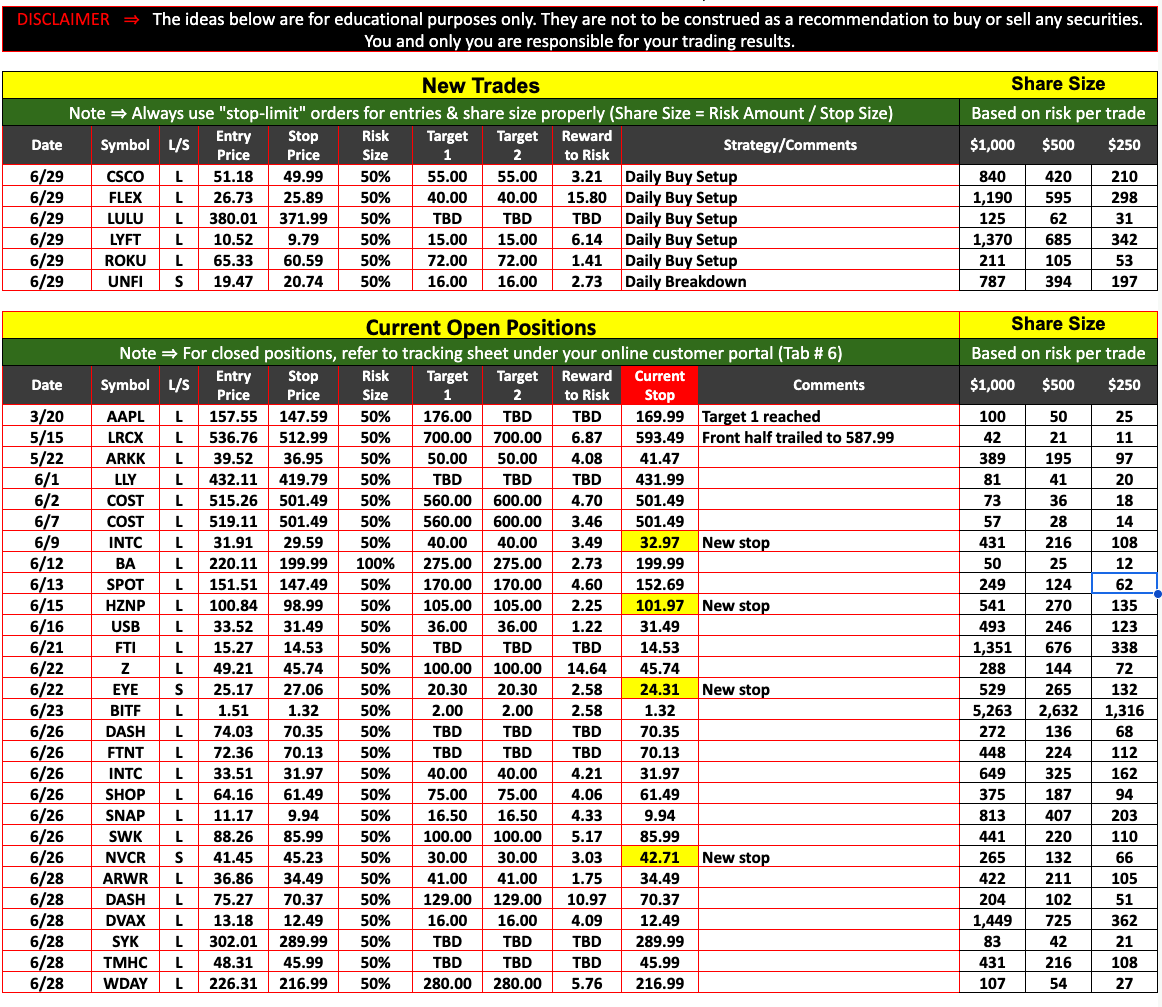The width and height of the screenshot is (1162, 1007).
Task: Select the WDAY symbol cell
Action: [x=124, y=984]
